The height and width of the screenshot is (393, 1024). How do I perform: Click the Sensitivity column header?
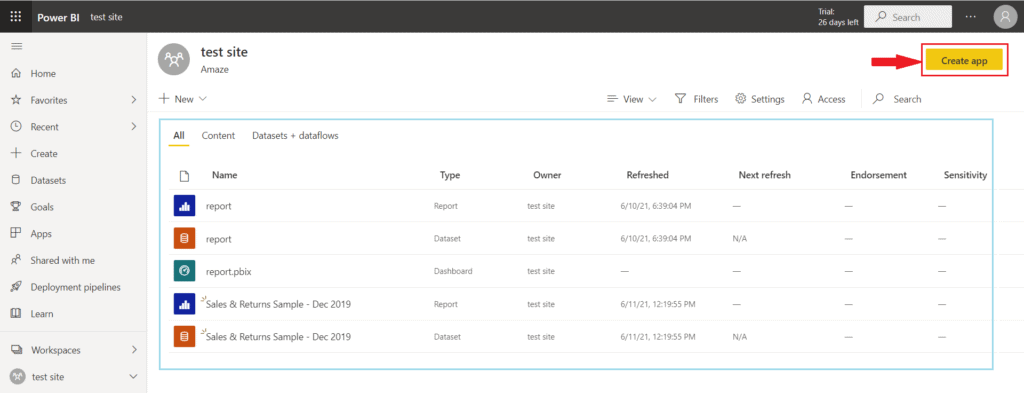click(965, 175)
